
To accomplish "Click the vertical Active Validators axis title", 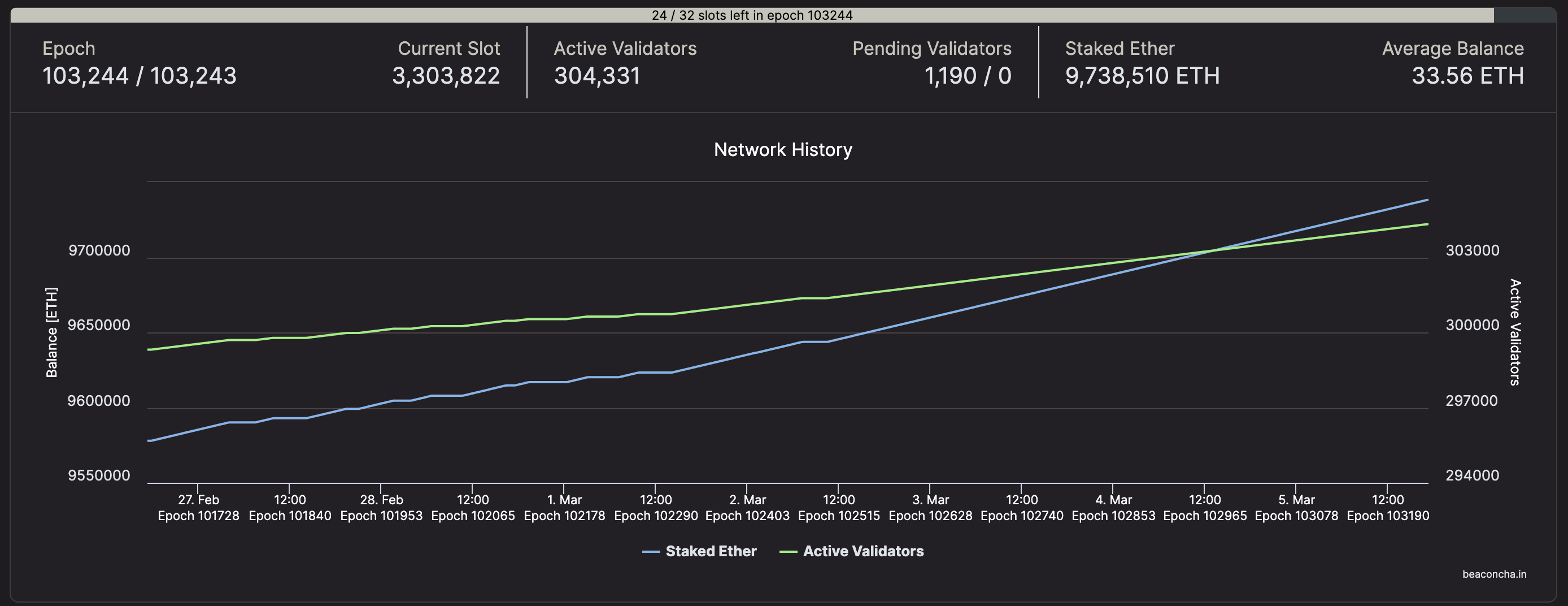I will (x=1515, y=332).
